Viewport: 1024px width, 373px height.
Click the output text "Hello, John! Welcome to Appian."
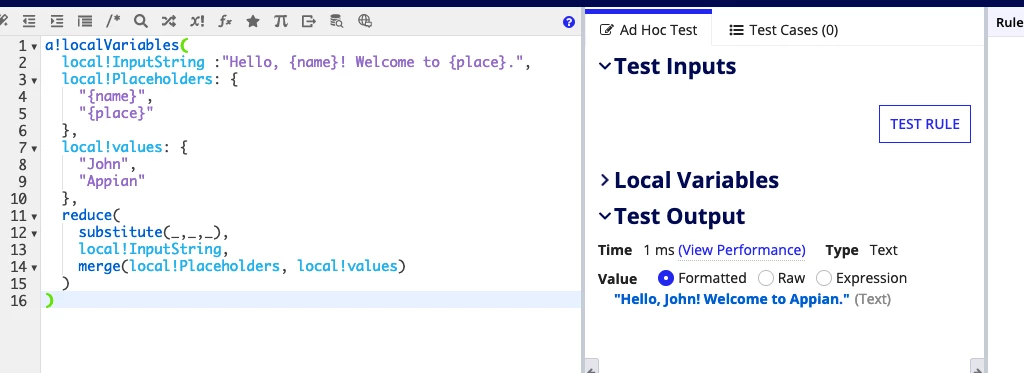click(732, 299)
